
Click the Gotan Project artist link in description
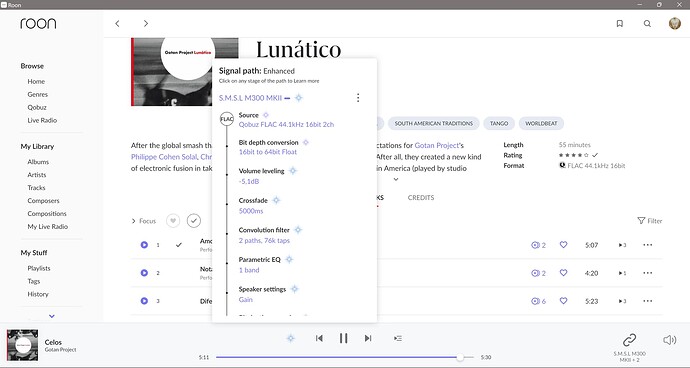pyautogui.click(x=437, y=145)
